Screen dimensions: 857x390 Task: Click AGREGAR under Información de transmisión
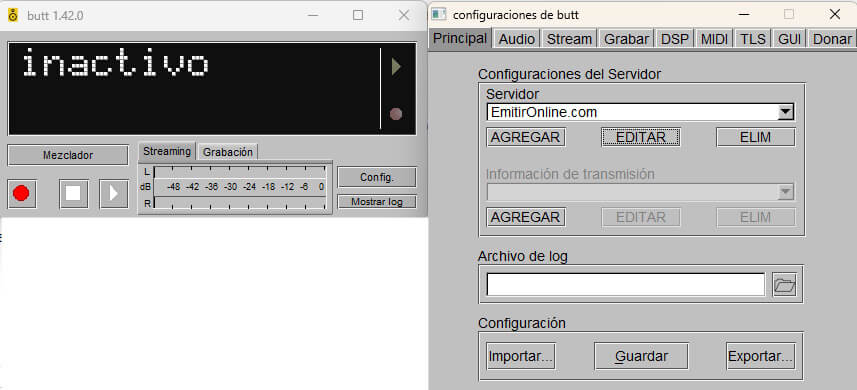(526, 217)
